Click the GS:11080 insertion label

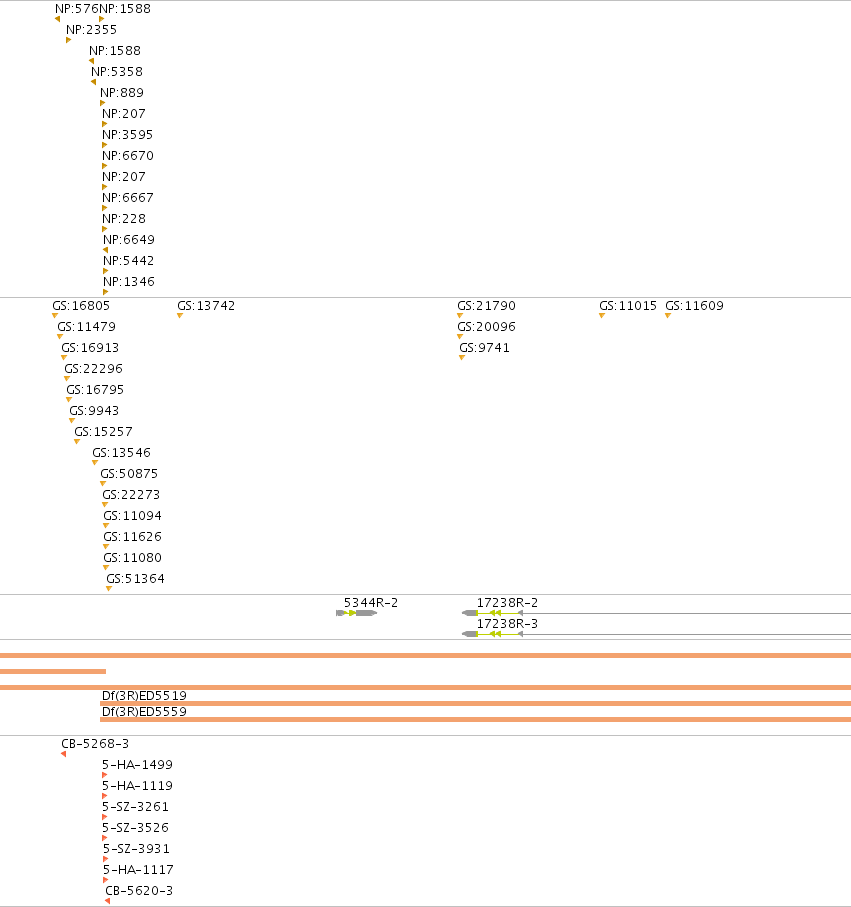(132, 558)
